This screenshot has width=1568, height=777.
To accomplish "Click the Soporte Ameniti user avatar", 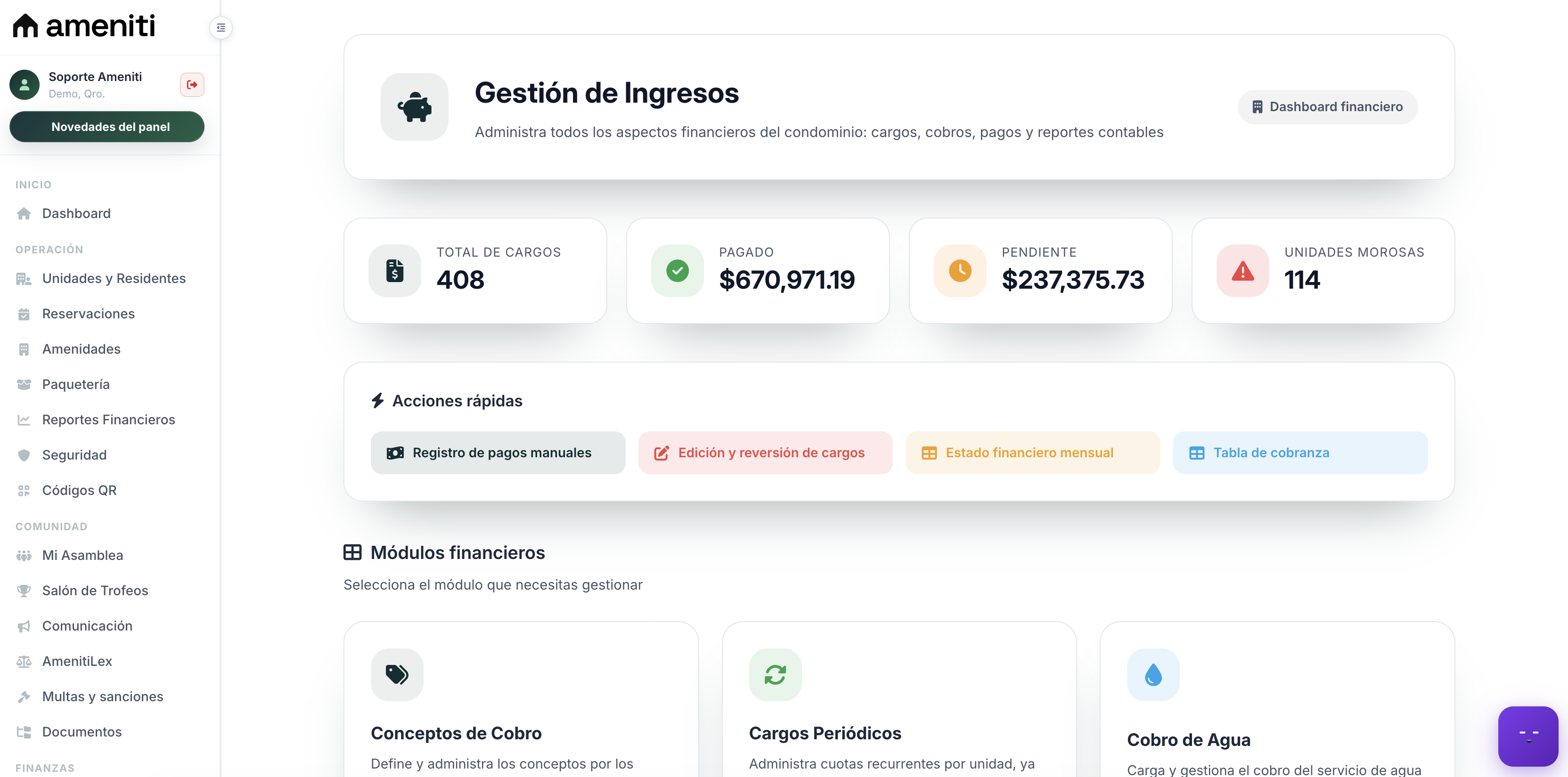I will (x=24, y=85).
